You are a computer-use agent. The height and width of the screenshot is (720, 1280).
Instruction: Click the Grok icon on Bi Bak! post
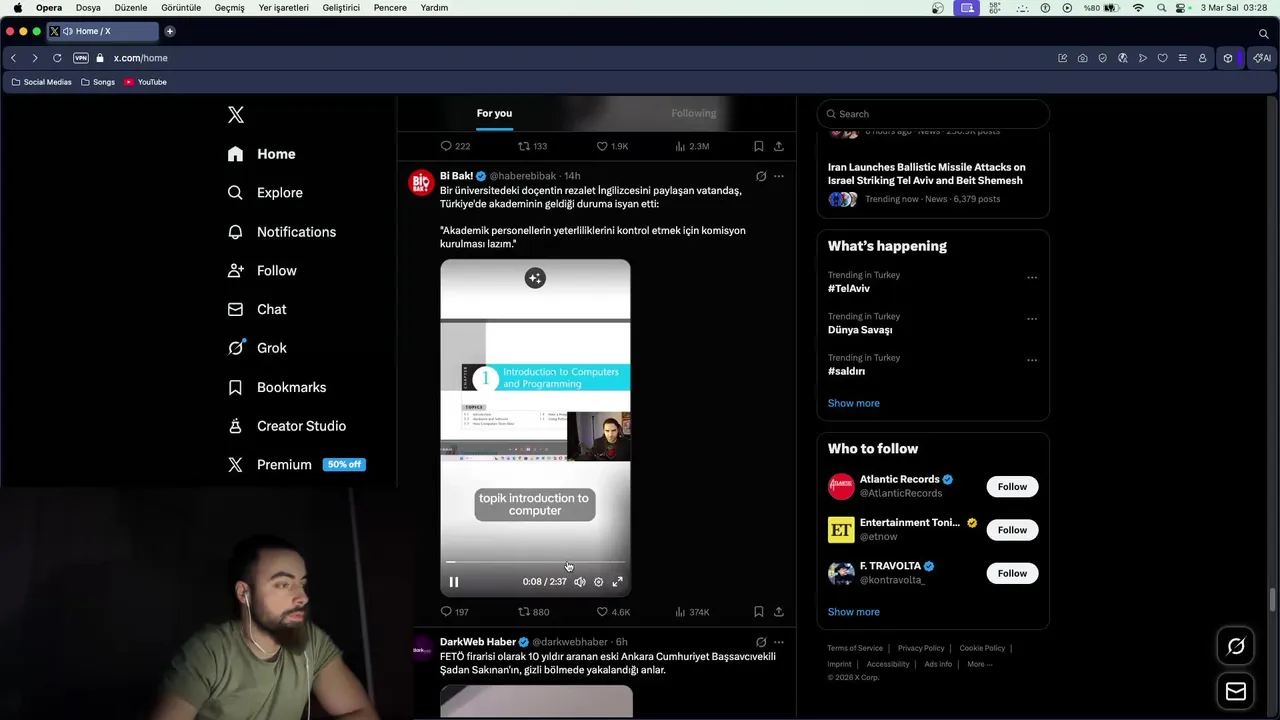pos(761,176)
